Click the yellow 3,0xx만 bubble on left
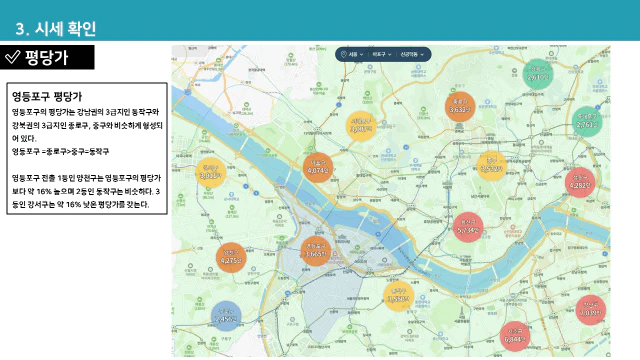The width and height of the screenshot is (640, 360). coord(211,173)
